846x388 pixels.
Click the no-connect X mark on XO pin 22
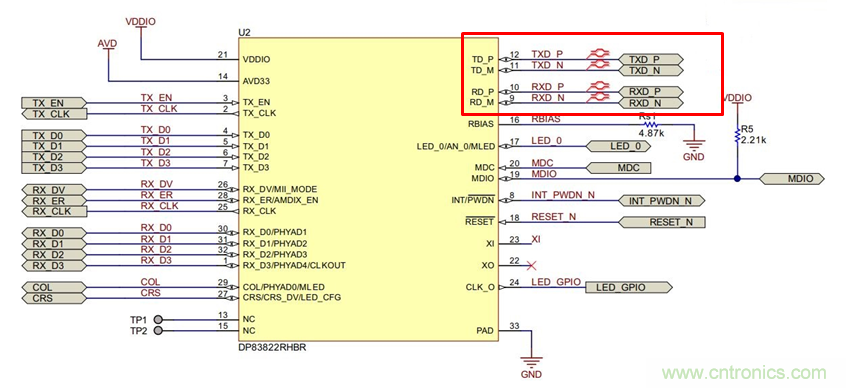point(531,265)
